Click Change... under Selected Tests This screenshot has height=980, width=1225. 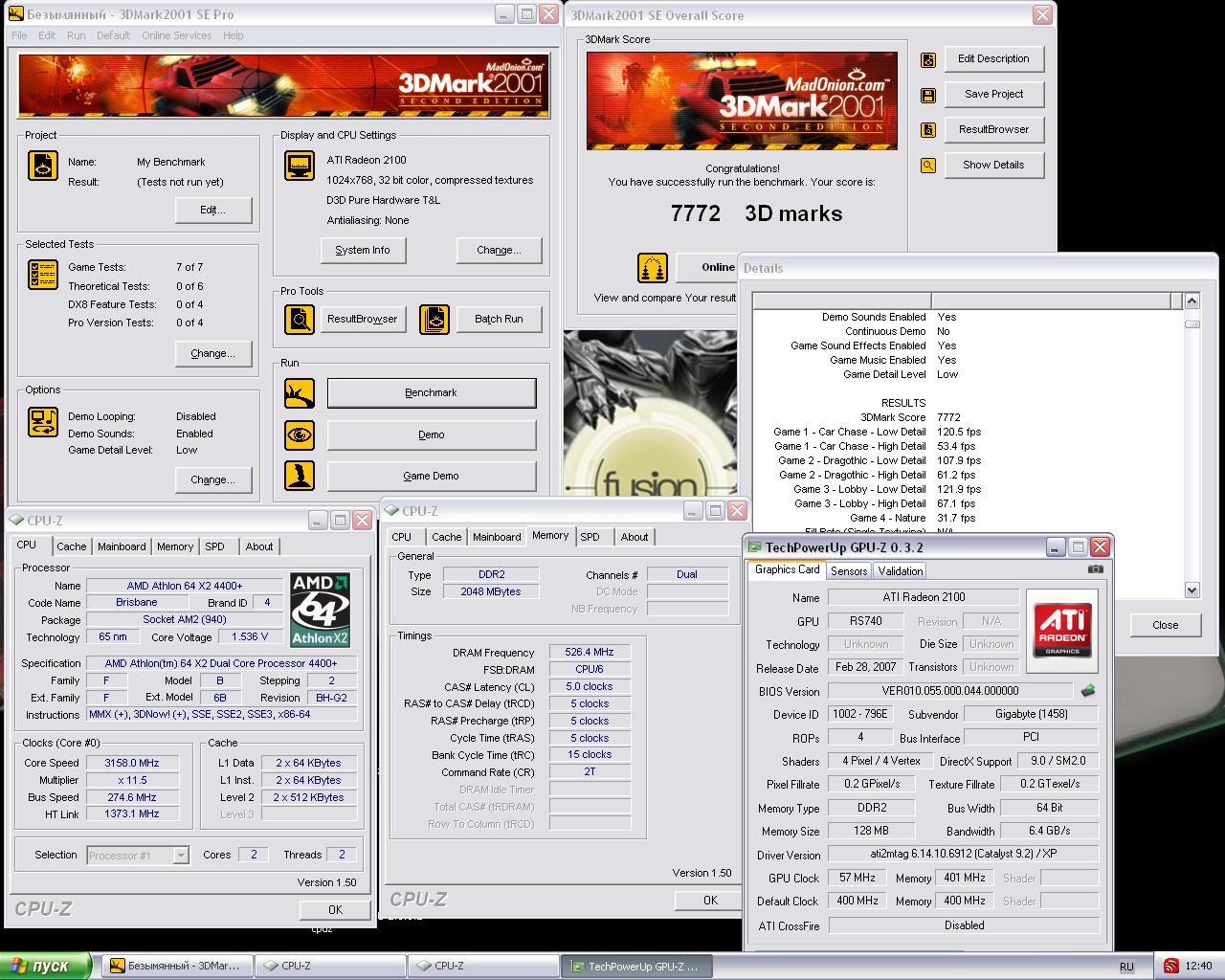pos(212,353)
